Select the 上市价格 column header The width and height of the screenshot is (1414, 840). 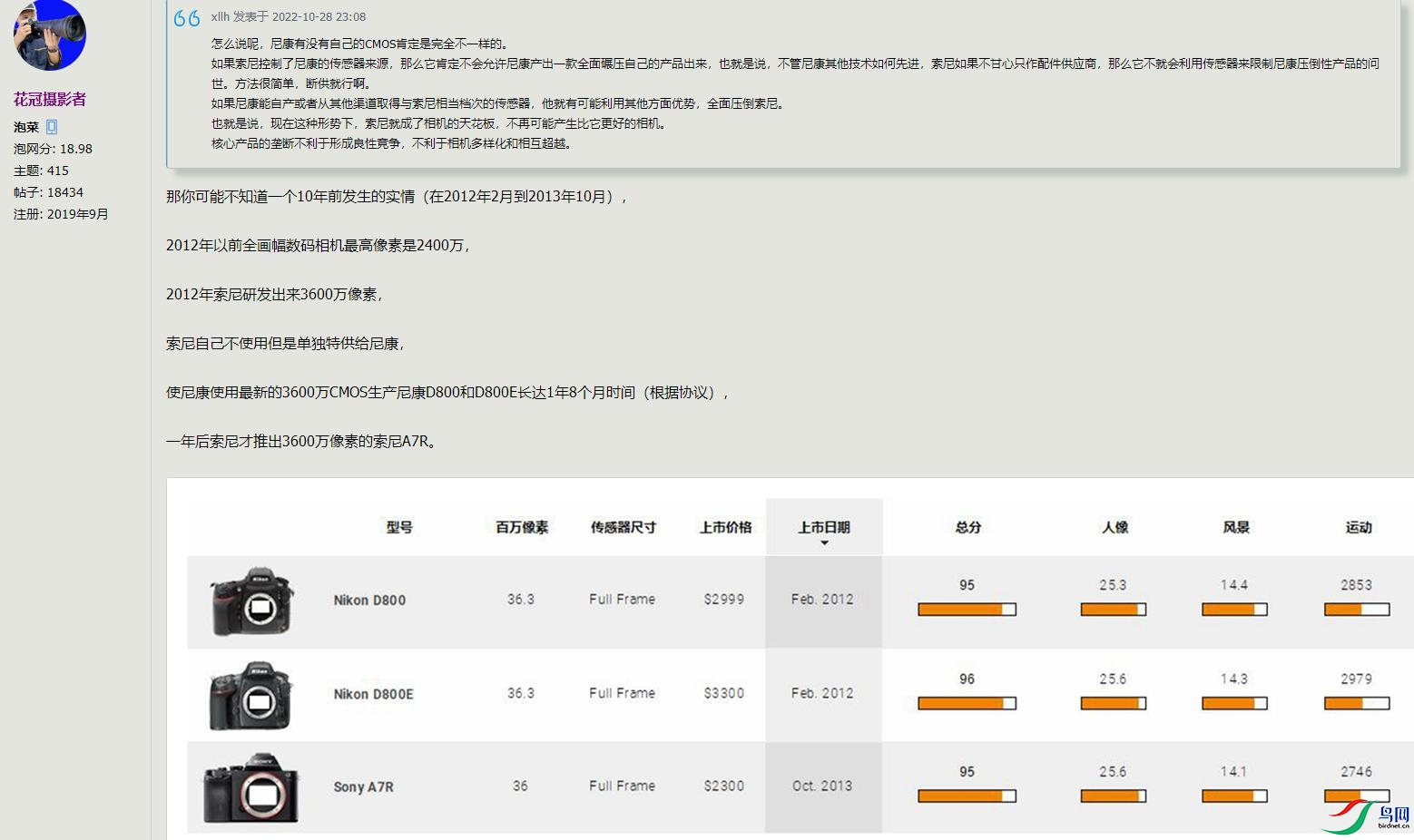(x=725, y=527)
